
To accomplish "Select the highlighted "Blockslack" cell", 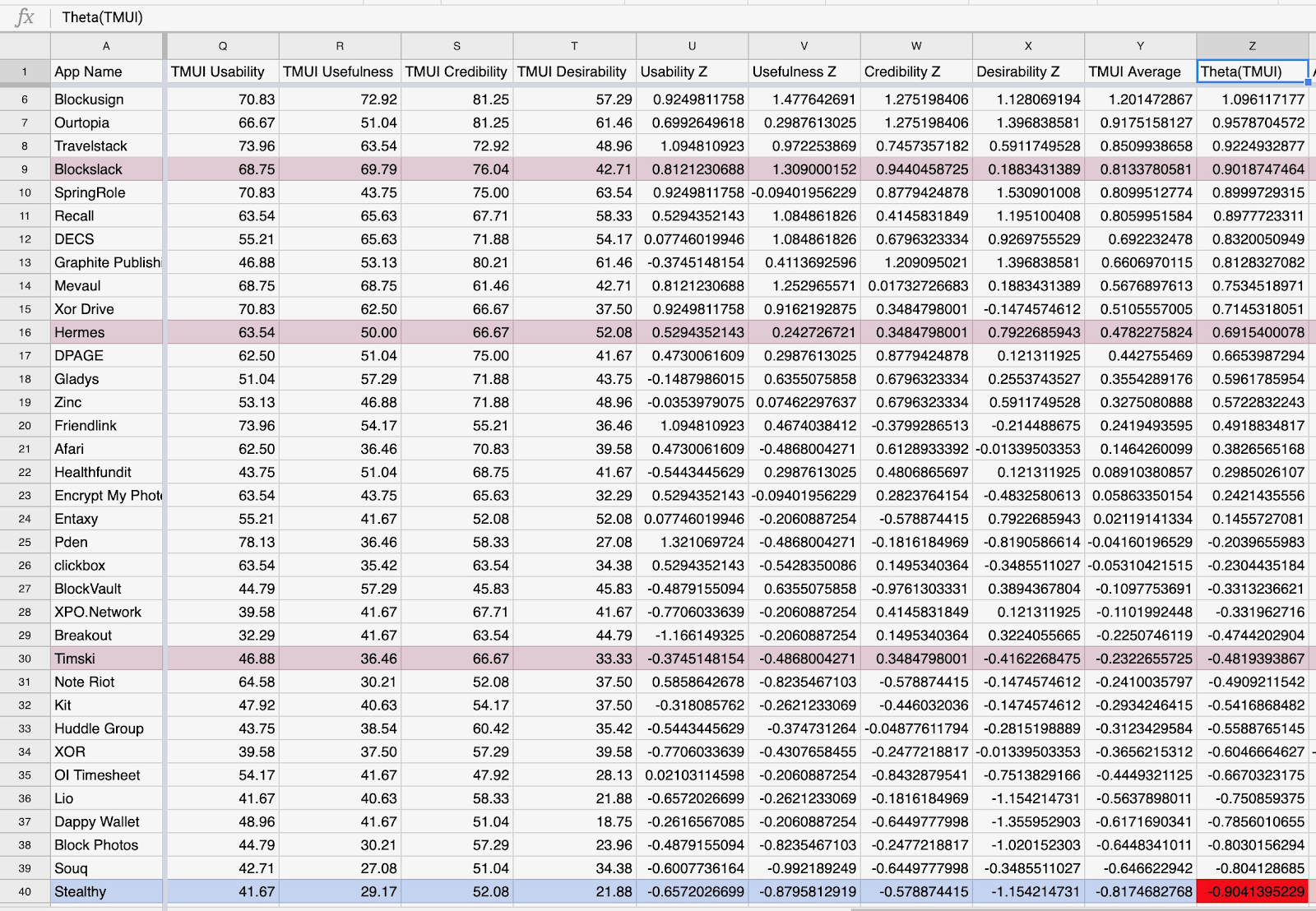I will (106, 169).
